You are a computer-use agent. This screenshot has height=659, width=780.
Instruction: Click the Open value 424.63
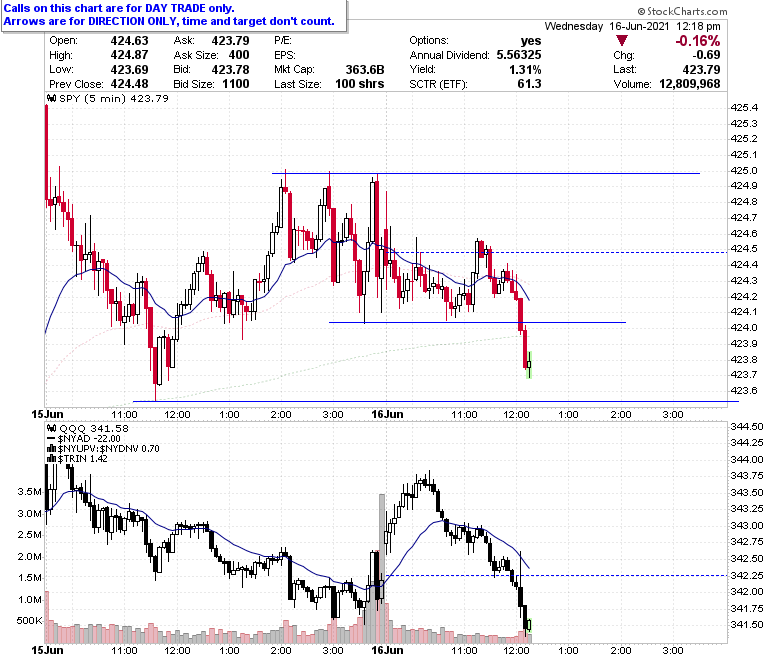(x=129, y=40)
